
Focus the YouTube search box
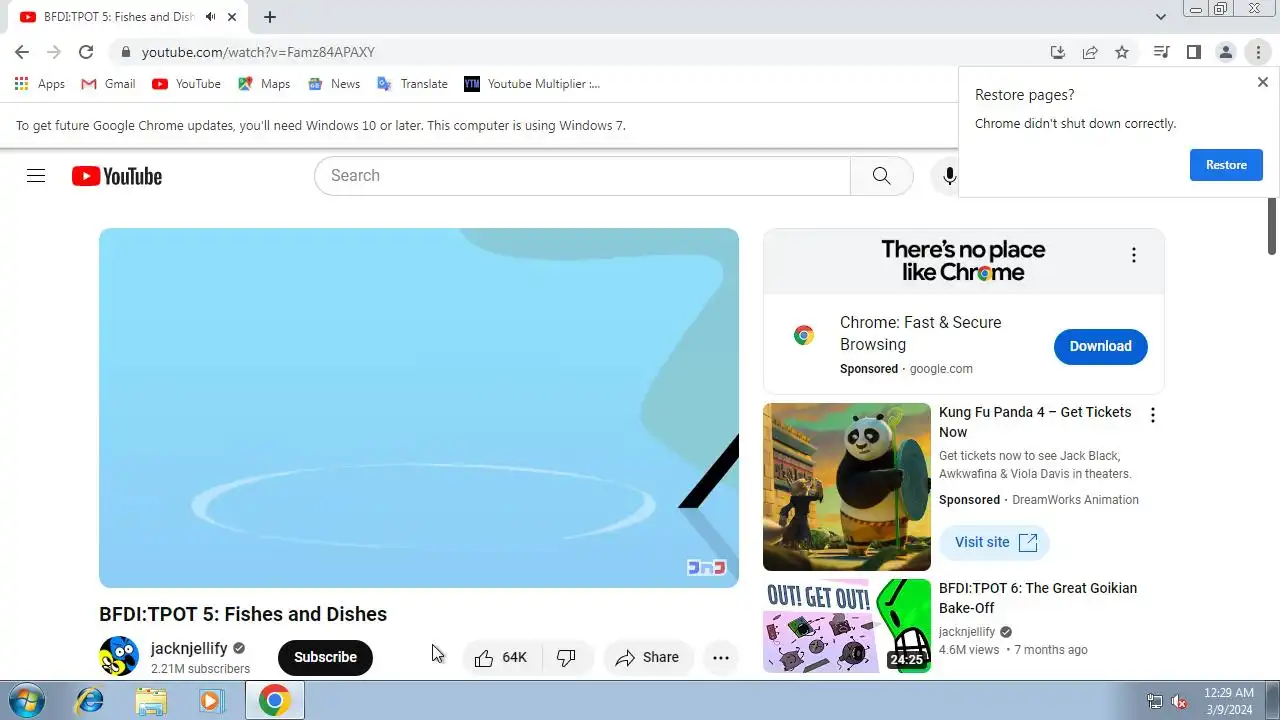coord(582,176)
